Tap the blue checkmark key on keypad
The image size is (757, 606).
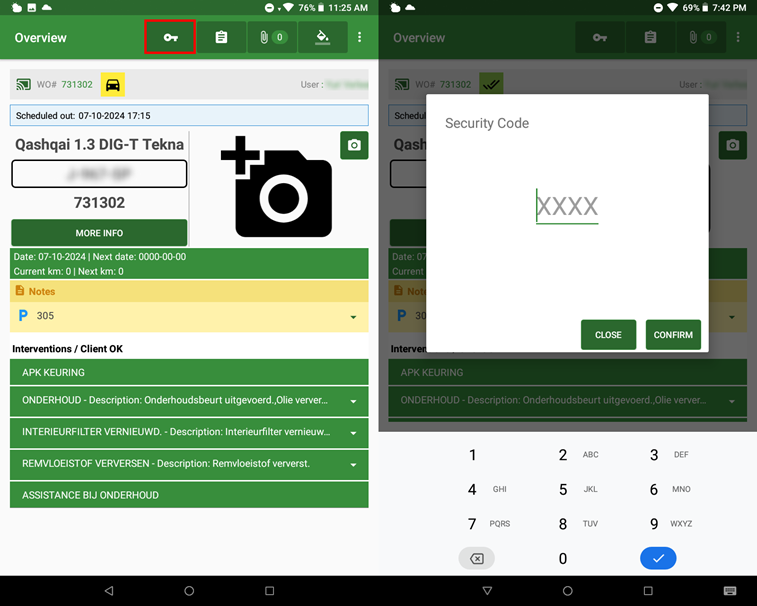[x=658, y=558]
